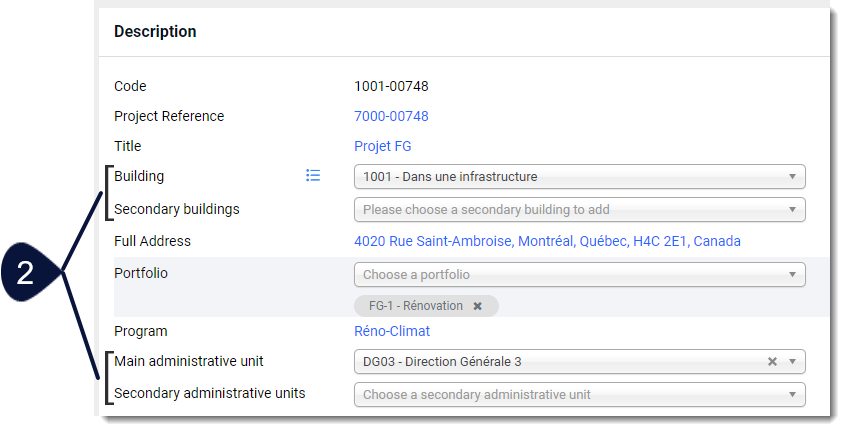The image size is (845, 431).
Task: Click the Projet FG title link
Action: tap(383, 146)
